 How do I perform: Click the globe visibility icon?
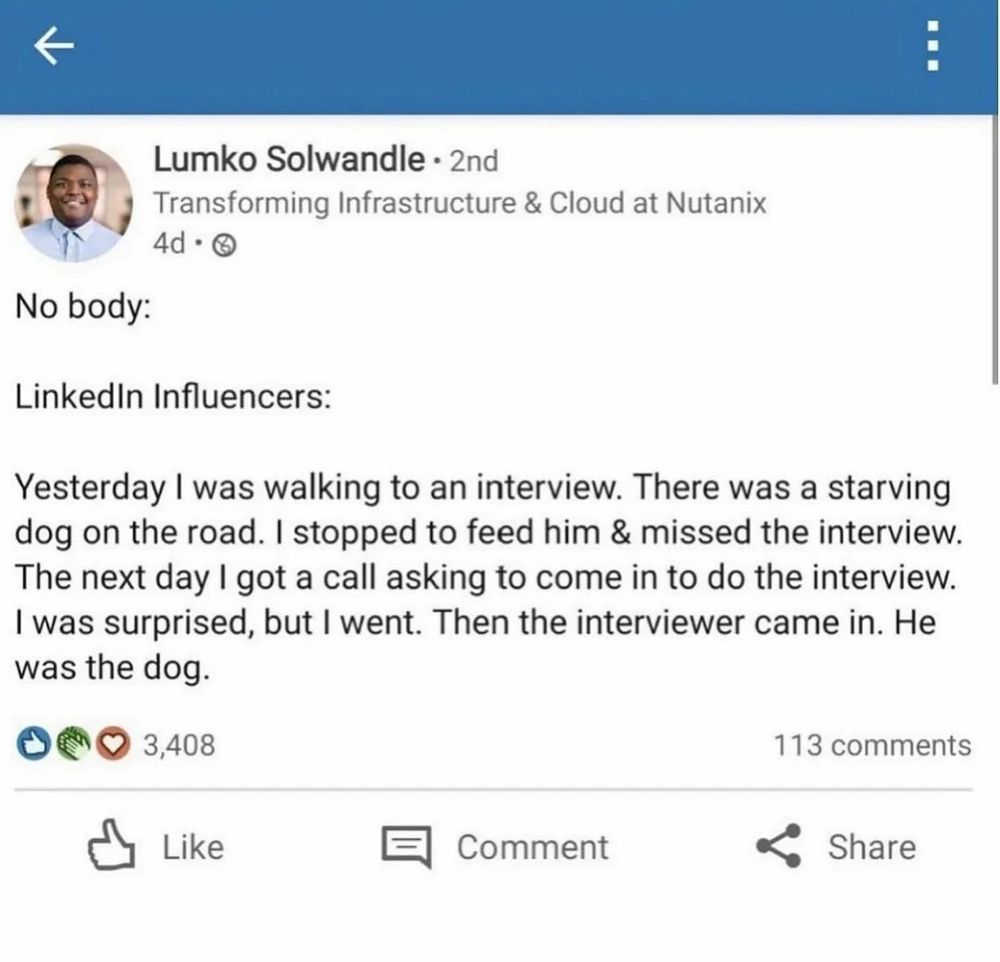[x=223, y=244]
